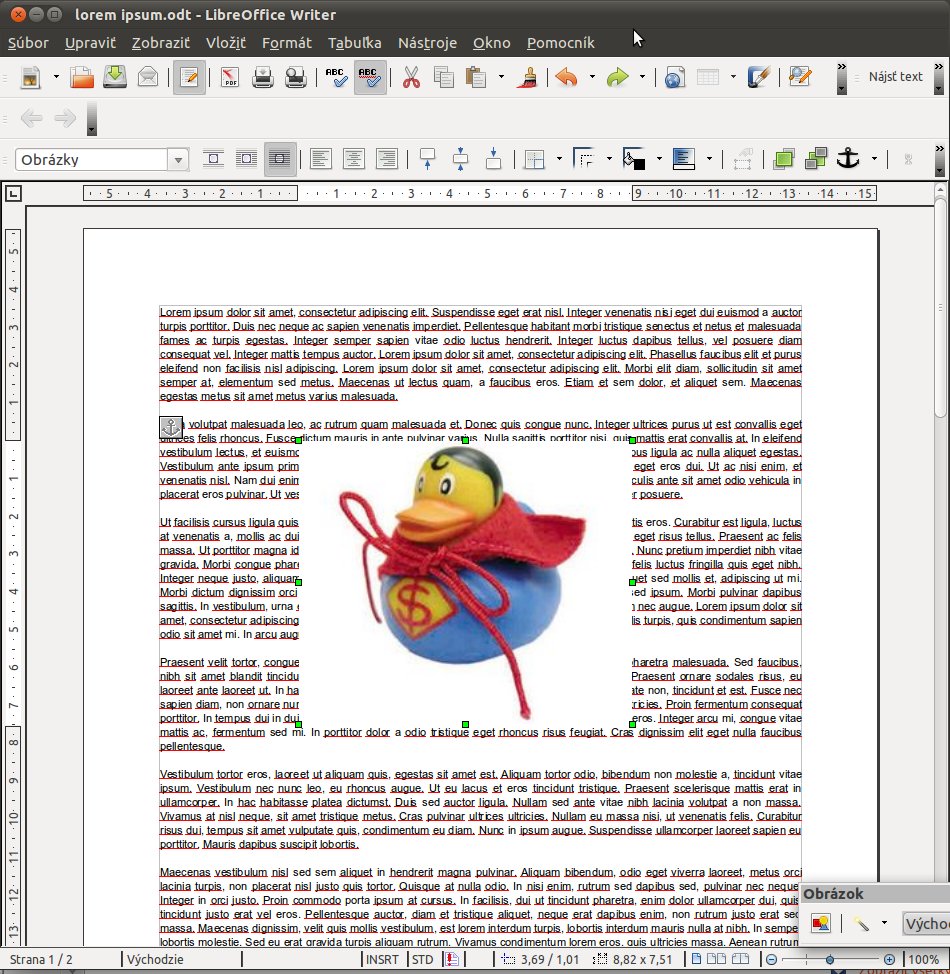950x974 pixels.
Task: Open Find and Replace icon
Action: coord(800,77)
